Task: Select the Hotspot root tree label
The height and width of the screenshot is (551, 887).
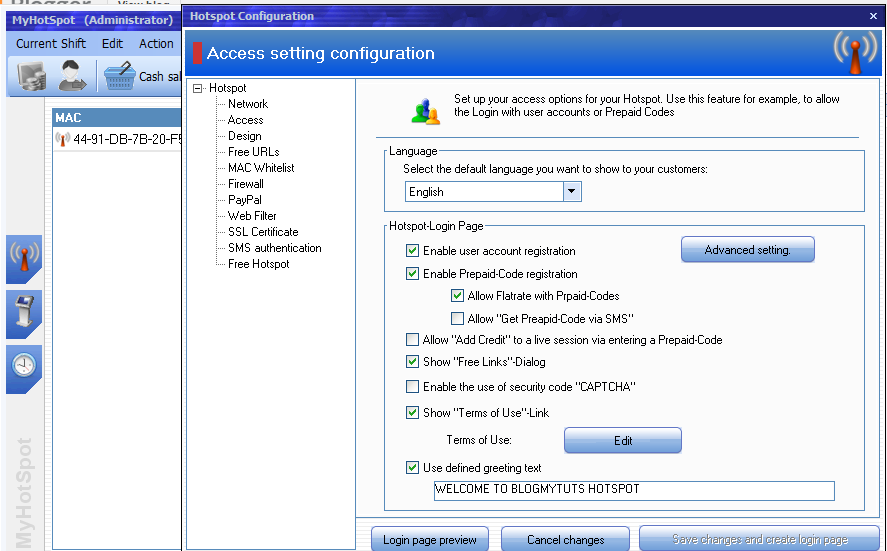Action: tap(227, 88)
